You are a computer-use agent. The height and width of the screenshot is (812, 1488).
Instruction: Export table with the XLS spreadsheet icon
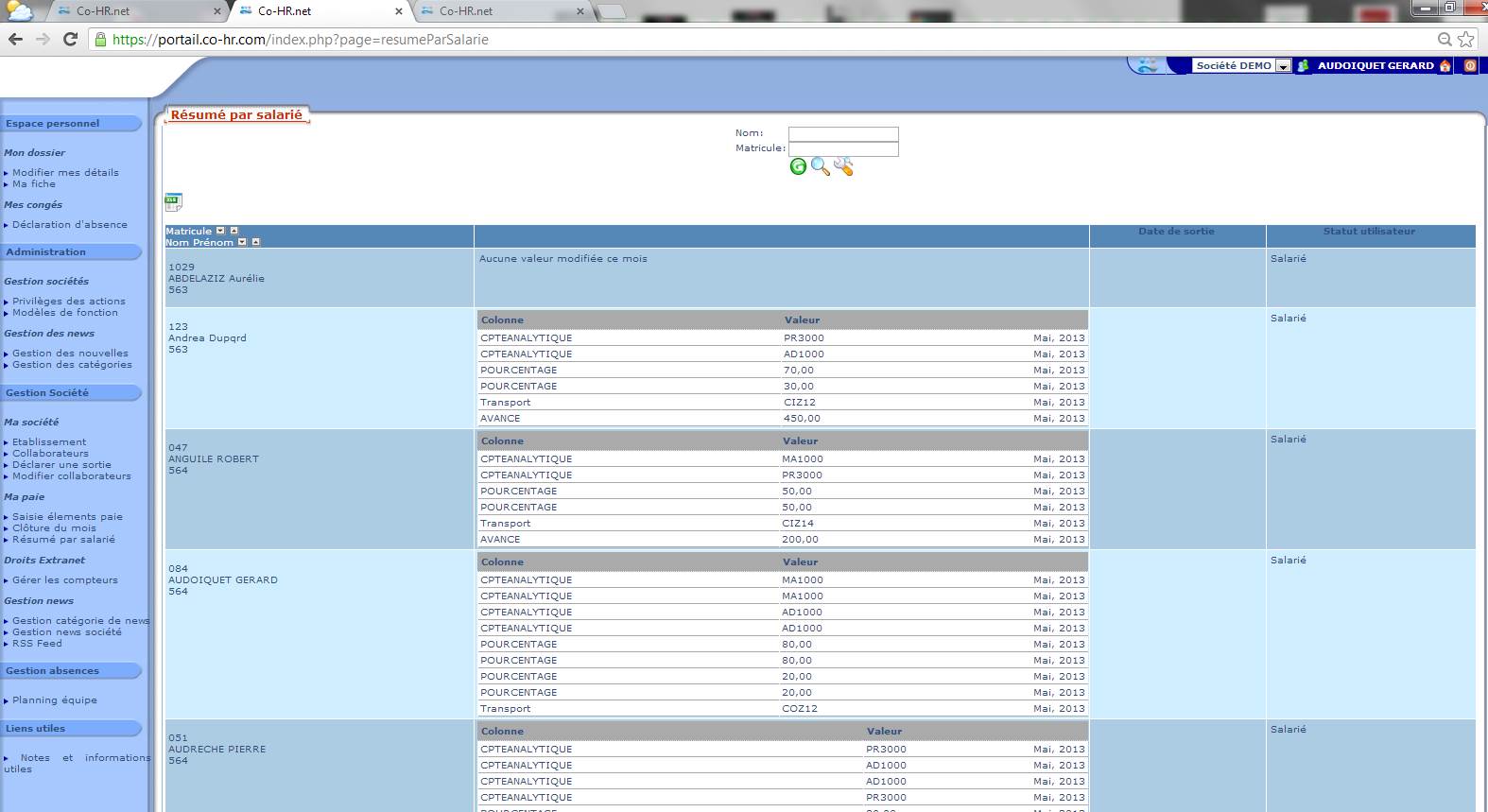click(173, 201)
